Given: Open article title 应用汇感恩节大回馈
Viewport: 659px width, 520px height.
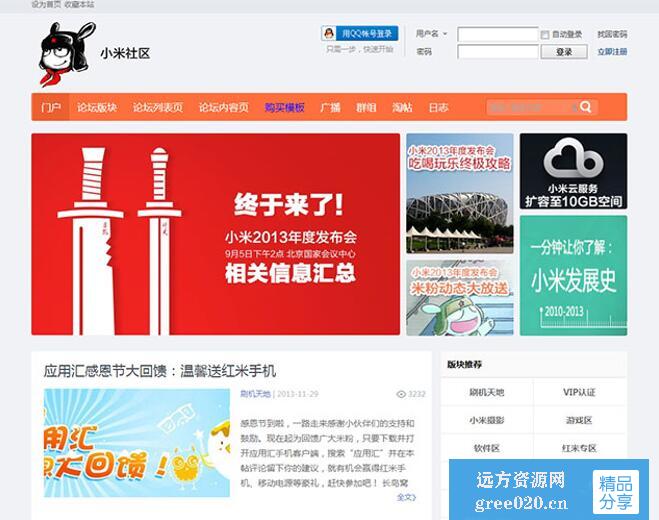Looking at the screenshot, I should pyautogui.click(x=160, y=371).
